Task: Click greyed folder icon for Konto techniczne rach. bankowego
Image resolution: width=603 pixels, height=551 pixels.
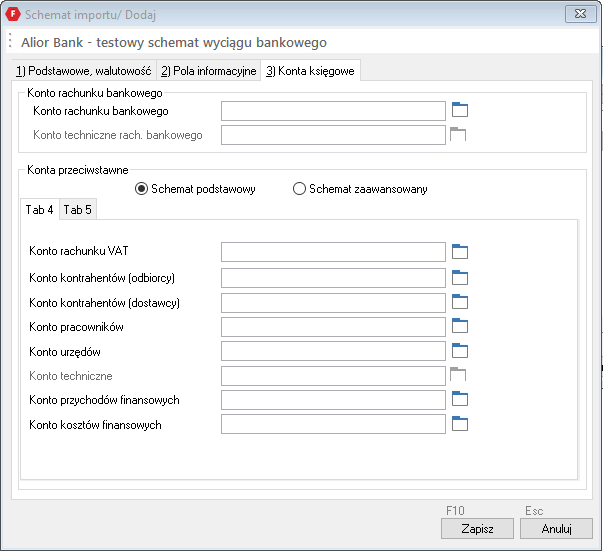Action: tap(458, 134)
